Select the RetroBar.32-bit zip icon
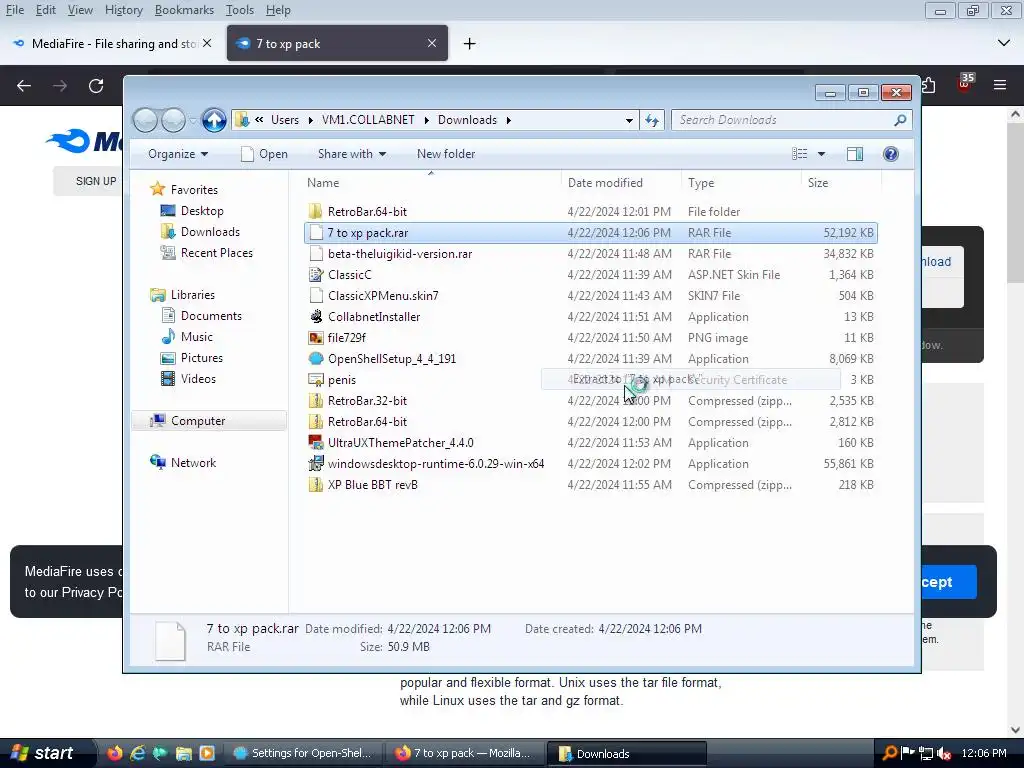Viewport: 1024px width, 768px height. pos(315,401)
